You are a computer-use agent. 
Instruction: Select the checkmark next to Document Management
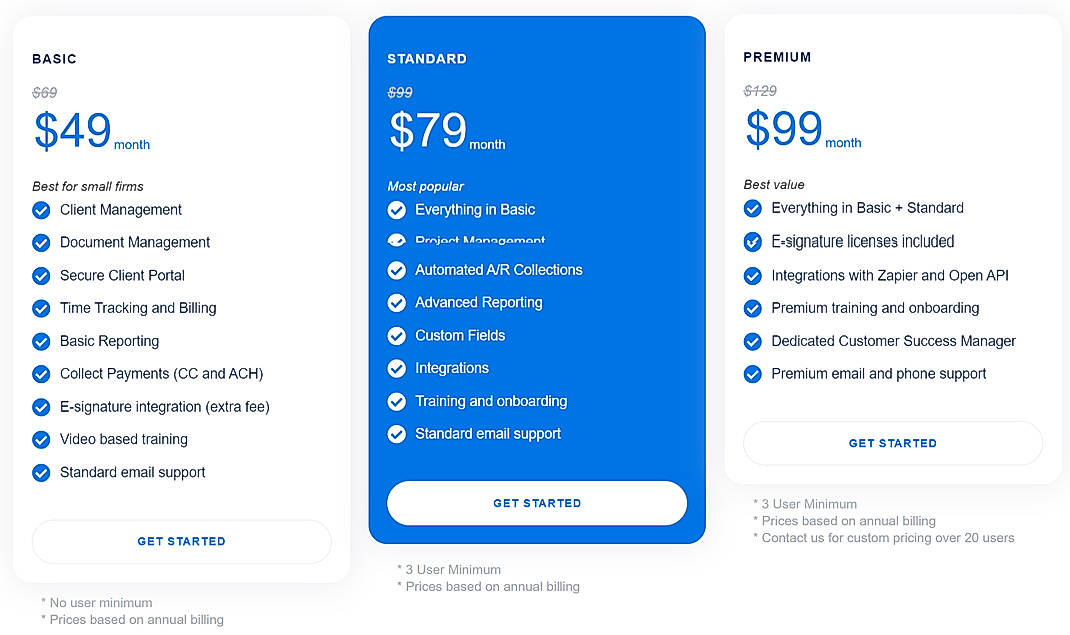(x=41, y=243)
